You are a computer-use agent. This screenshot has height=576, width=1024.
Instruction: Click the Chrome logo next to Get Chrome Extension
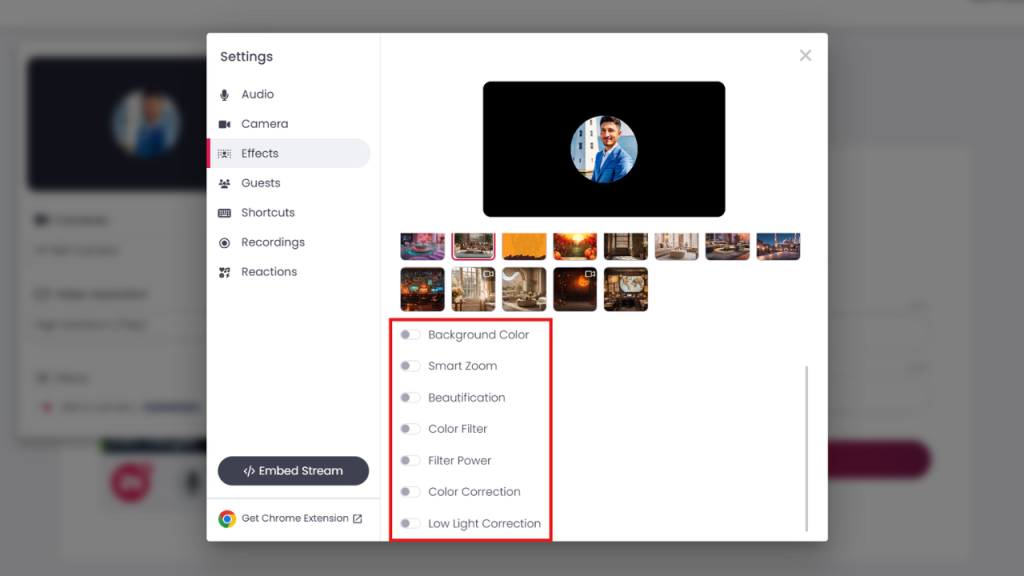225,519
